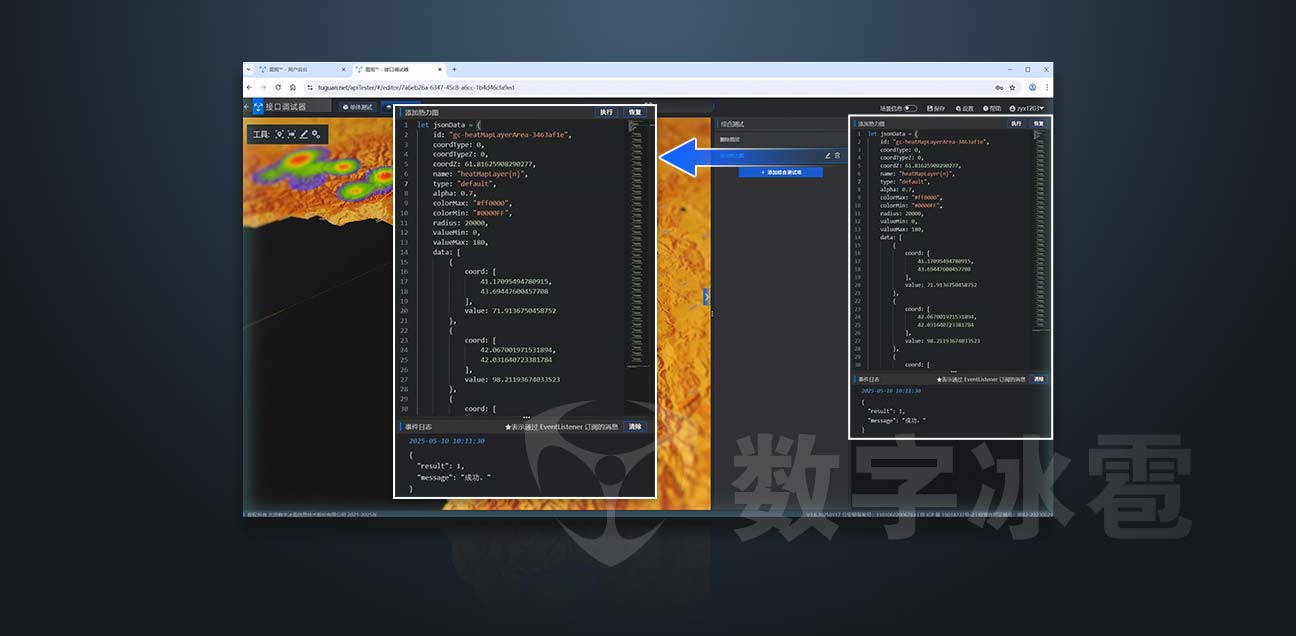Click the id line in the enlarged code editor
The width and height of the screenshot is (1296, 636).
tap(502, 134)
